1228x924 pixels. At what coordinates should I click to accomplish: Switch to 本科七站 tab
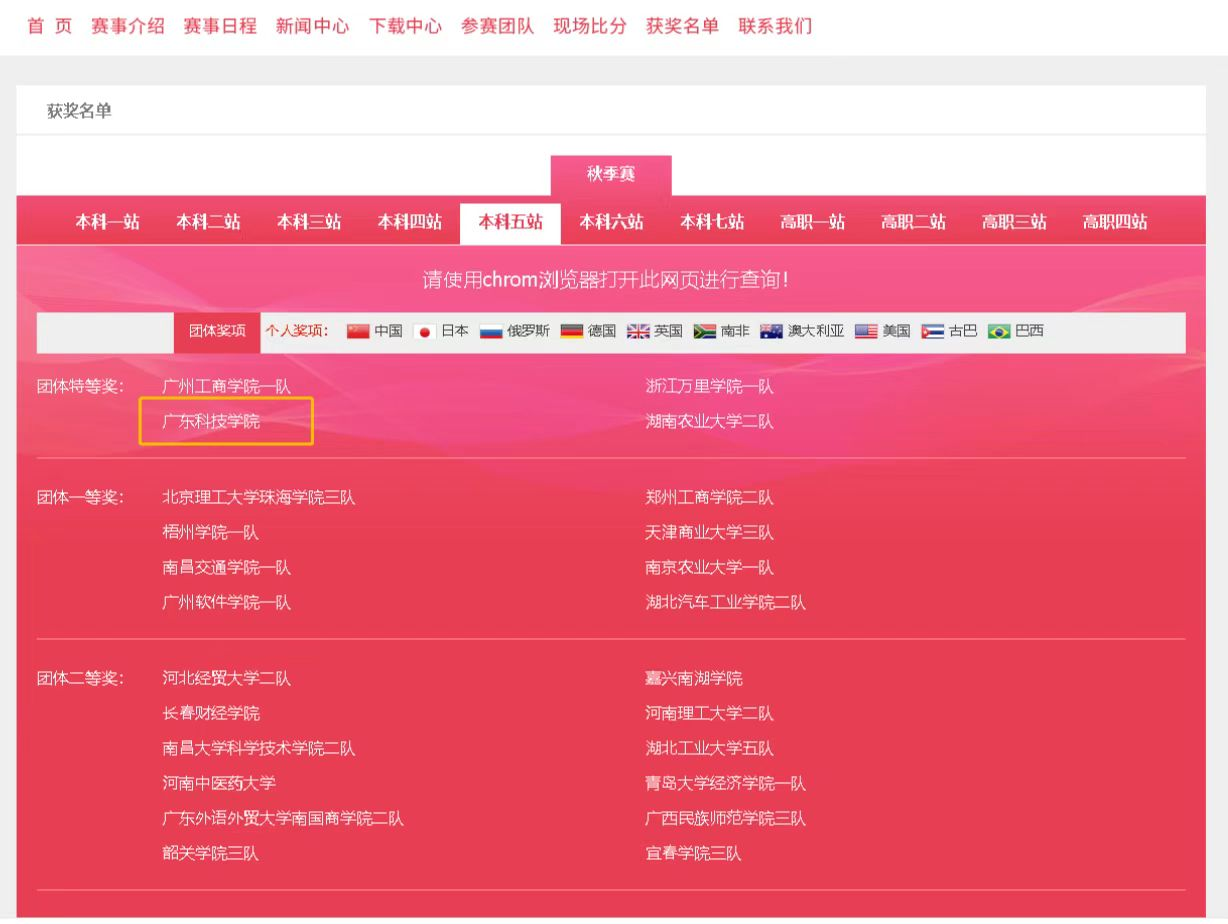[712, 223]
